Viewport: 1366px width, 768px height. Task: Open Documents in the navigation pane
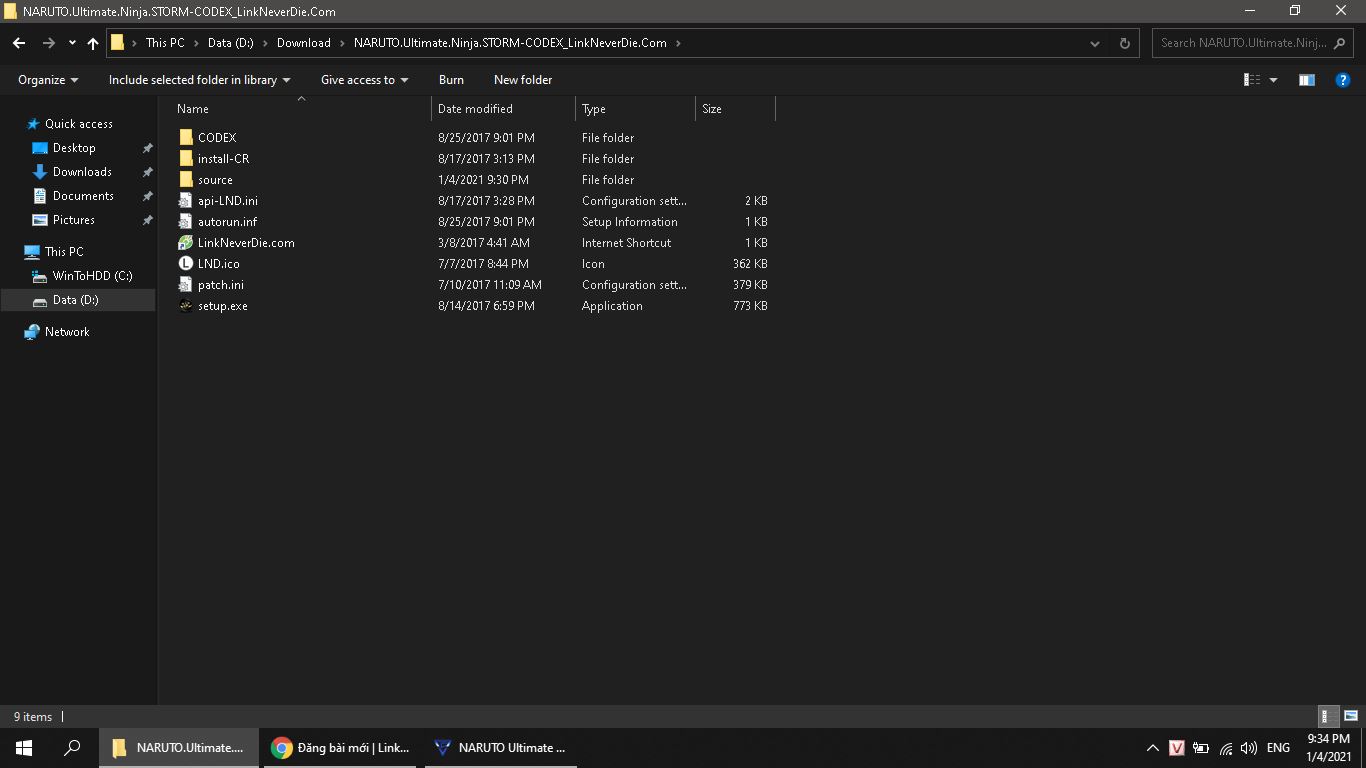click(83, 196)
